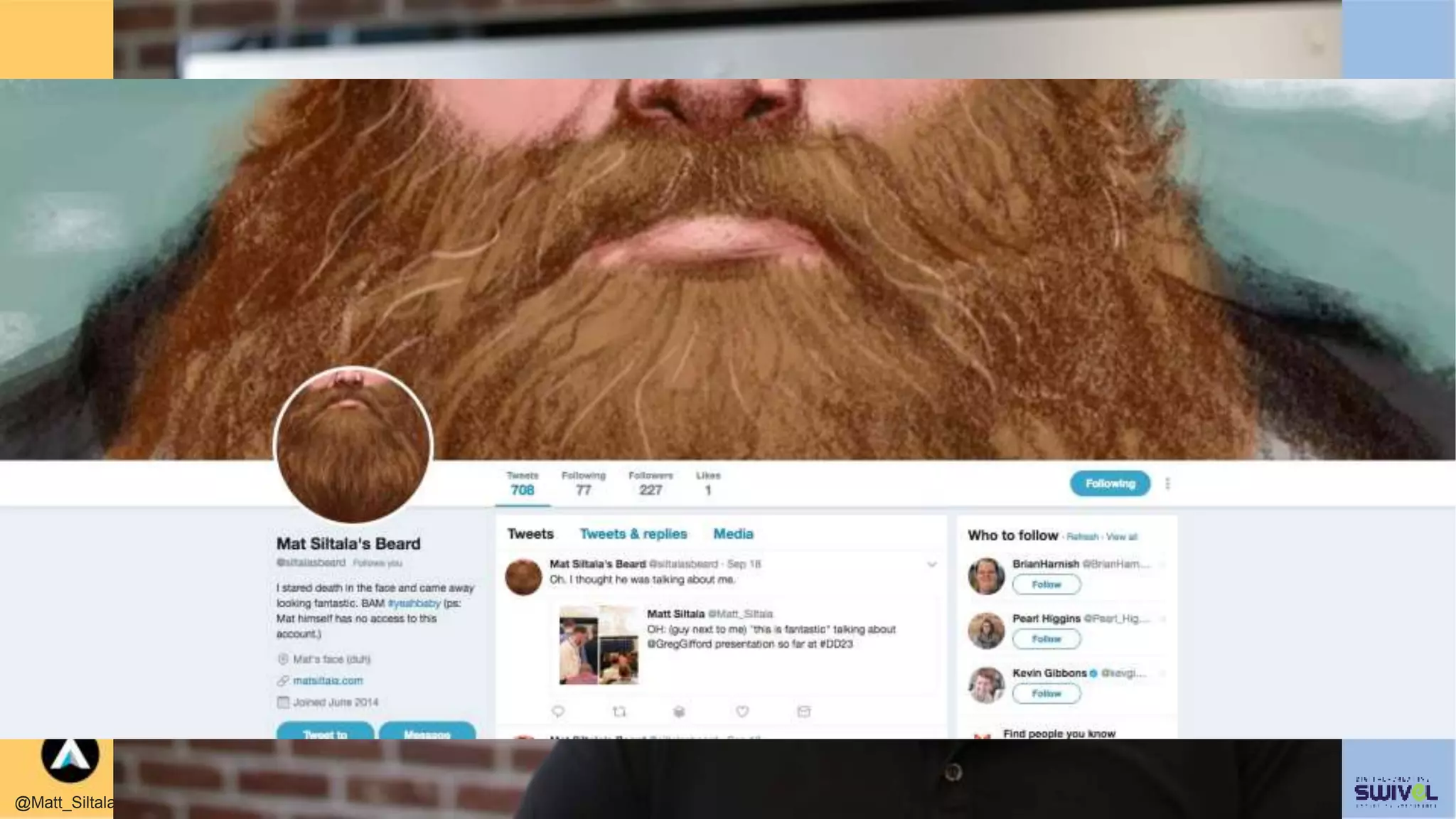
Task: Toggle the blue Following button
Action: [1110, 483]
